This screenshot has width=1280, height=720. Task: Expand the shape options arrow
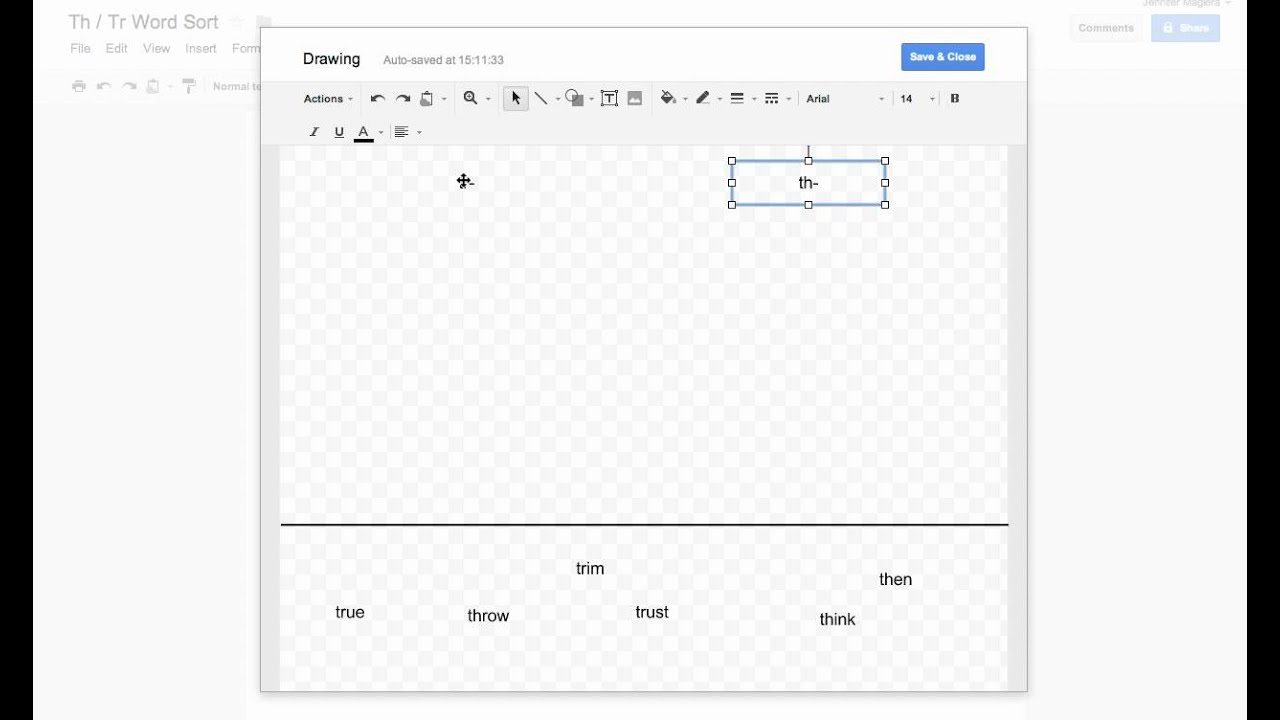[x=591, y=99]
